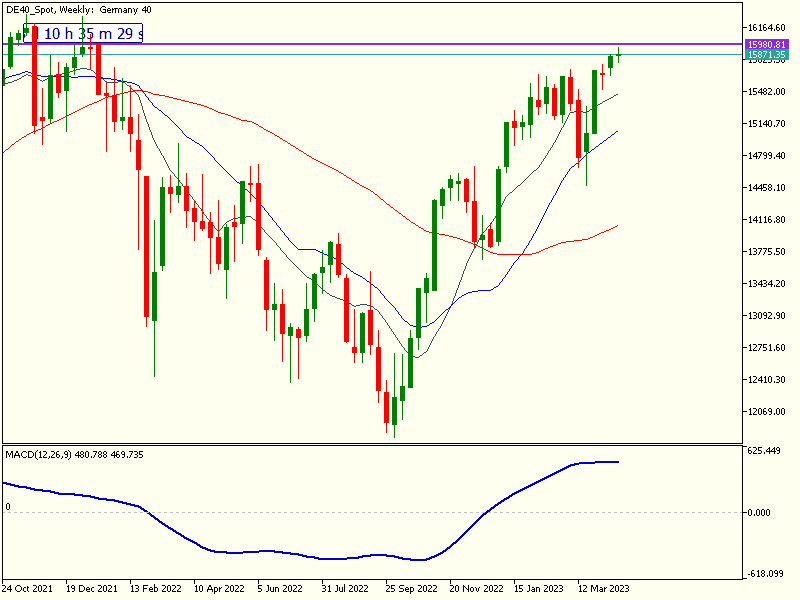Image resolution: width=800 pixels, height=600 pixels.
Task: Click the MACD(12,26,9) indicator label
Action: click(75, 455)
